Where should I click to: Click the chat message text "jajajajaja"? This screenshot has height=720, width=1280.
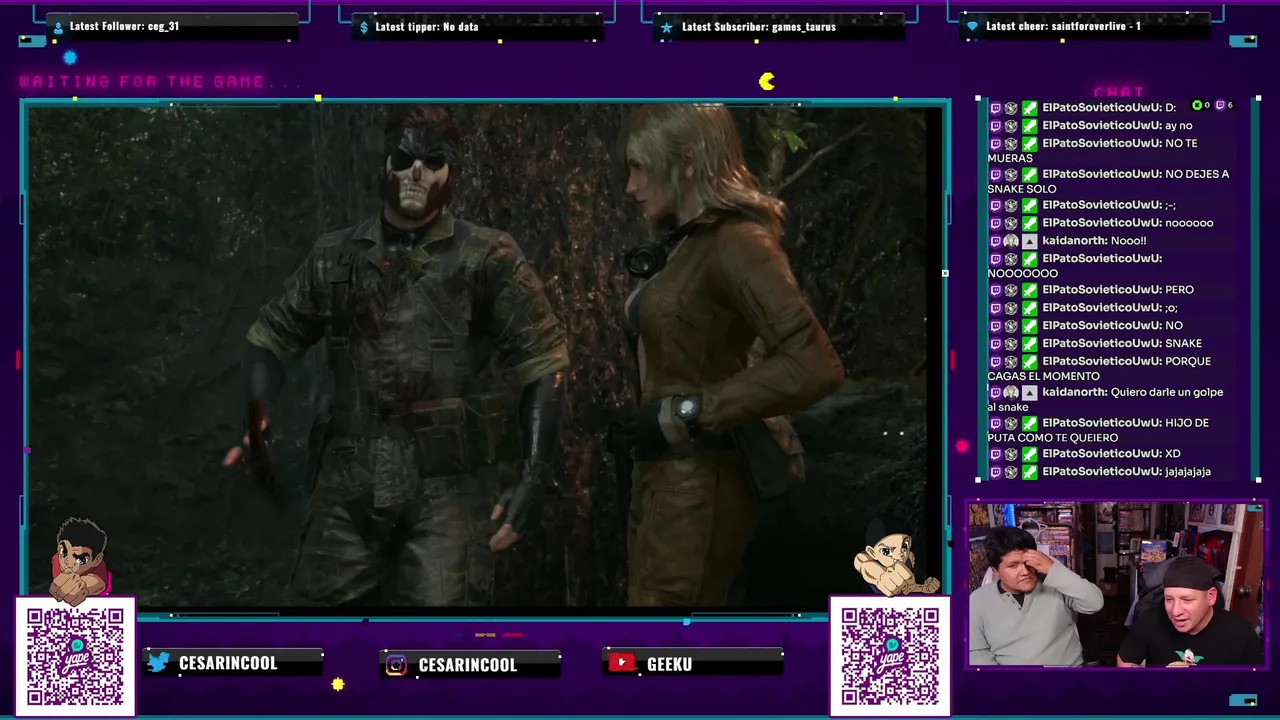1188,472
